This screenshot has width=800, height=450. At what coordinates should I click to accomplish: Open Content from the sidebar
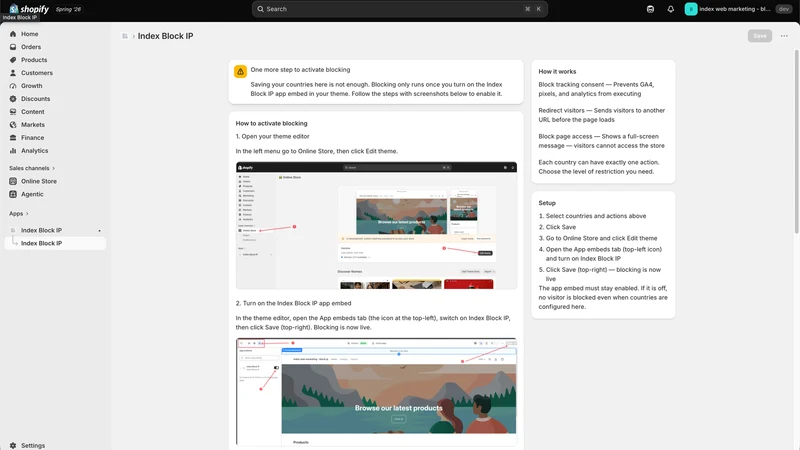[x=55, y=112]
